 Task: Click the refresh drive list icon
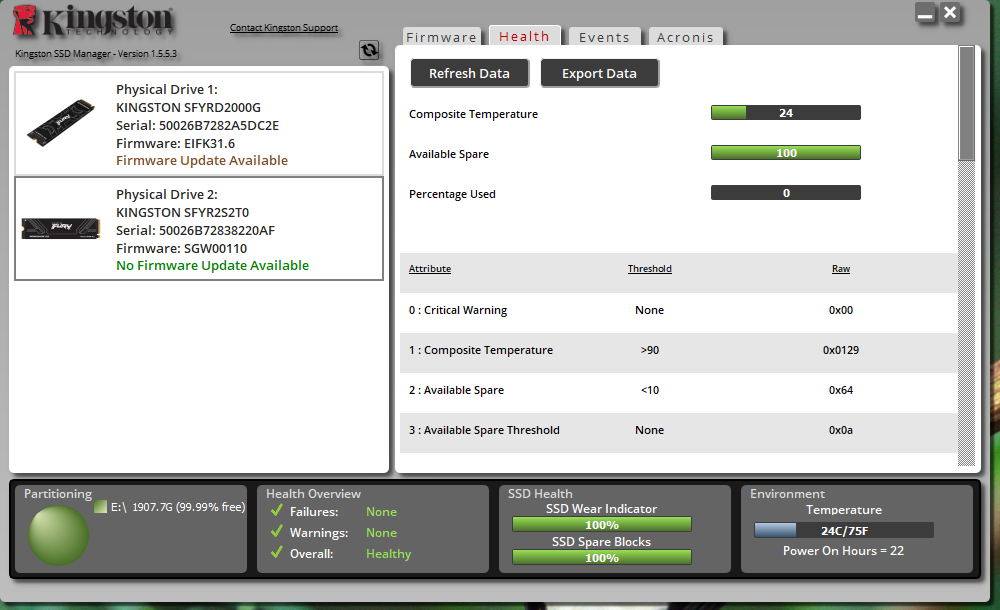click(369, 50)
